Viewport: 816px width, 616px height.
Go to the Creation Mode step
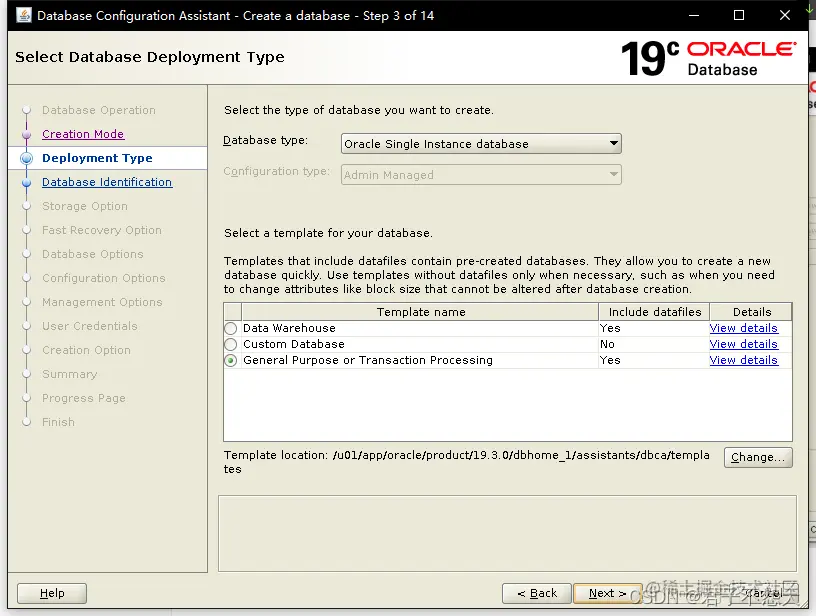click(x=83, y=134)
